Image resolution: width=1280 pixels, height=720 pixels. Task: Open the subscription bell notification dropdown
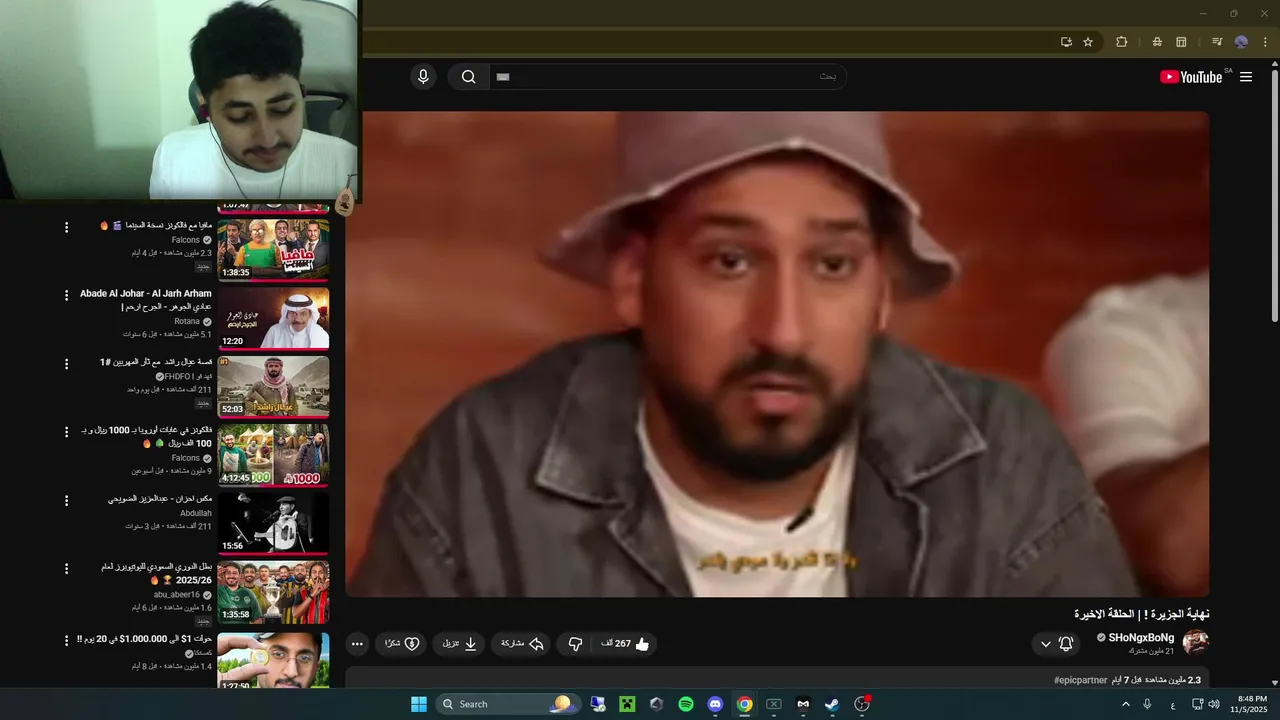tap(1057, 644)
